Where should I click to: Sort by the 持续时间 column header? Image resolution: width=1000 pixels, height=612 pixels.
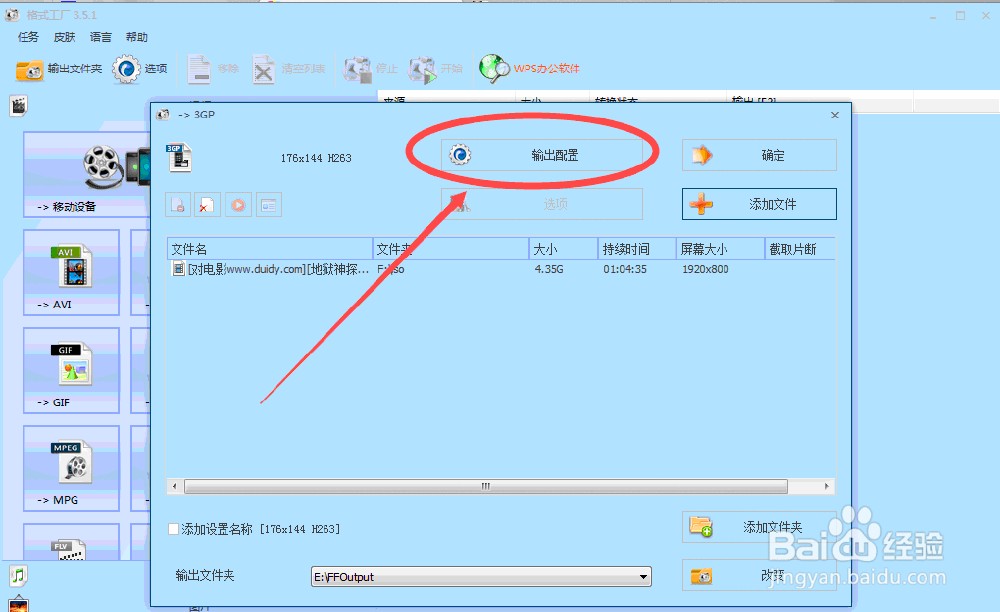(x=637, y=249)
